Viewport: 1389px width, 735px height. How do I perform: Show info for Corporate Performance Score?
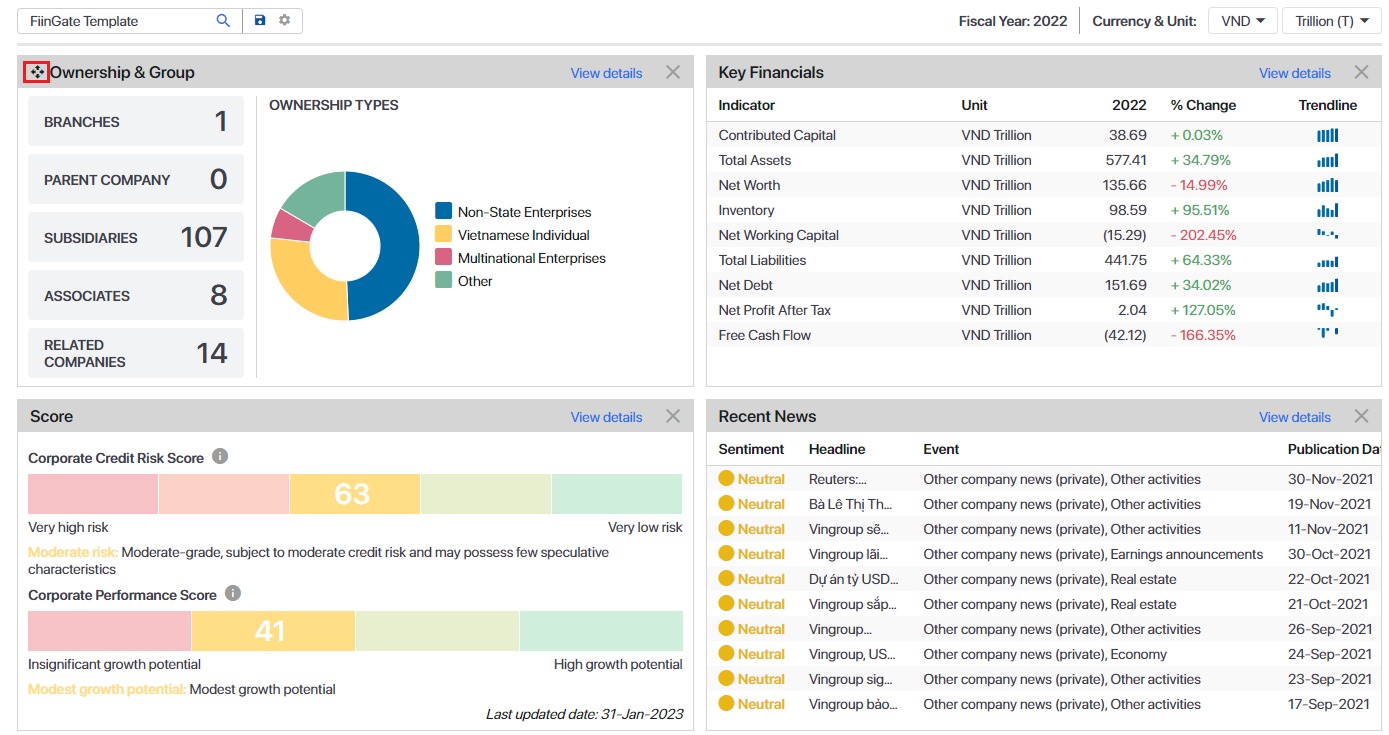pos(233,594)
